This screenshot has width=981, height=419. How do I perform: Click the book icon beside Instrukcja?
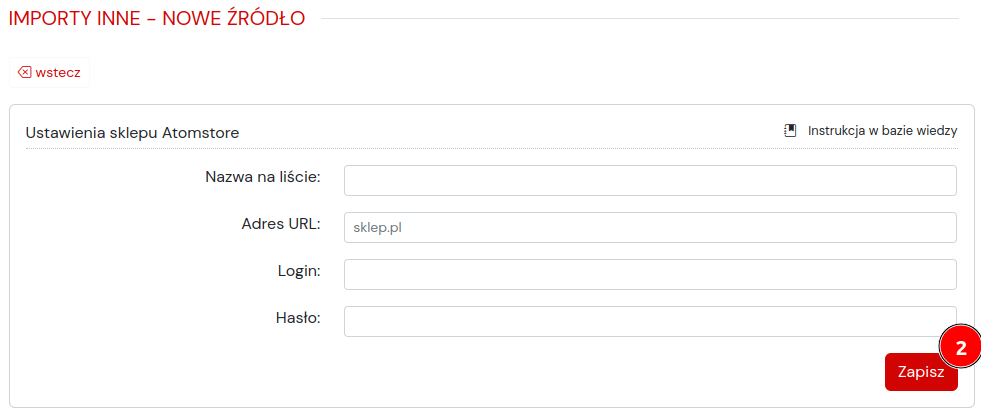790,131
